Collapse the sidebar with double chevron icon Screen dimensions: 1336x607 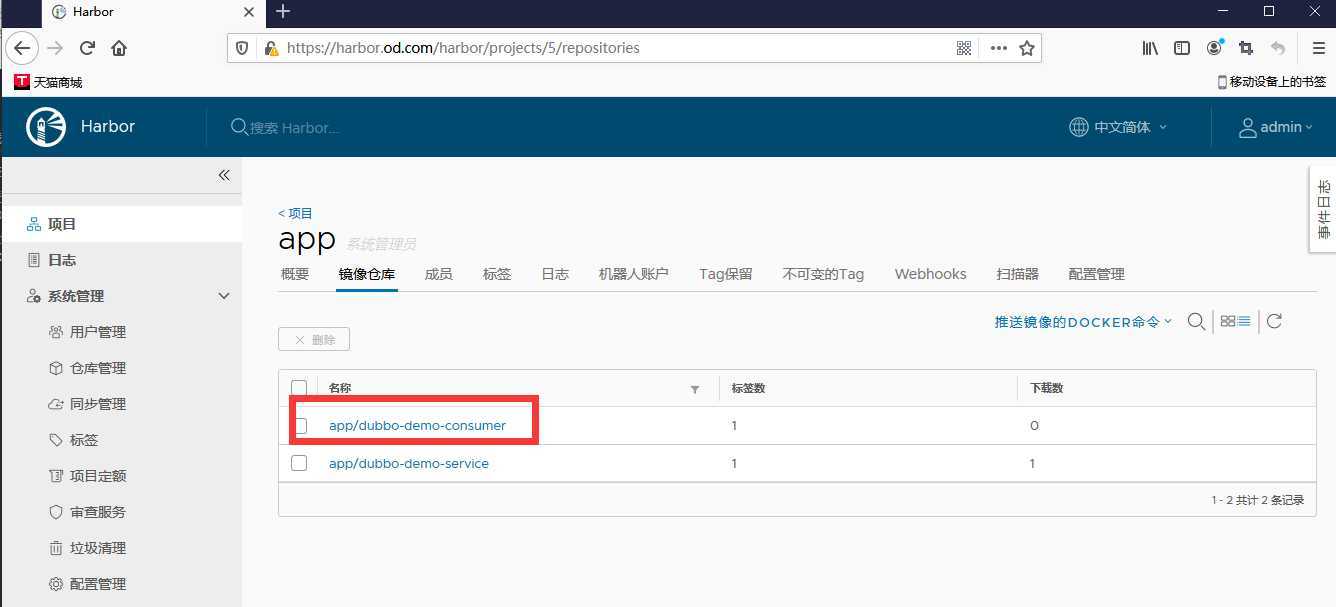point(224,175)
